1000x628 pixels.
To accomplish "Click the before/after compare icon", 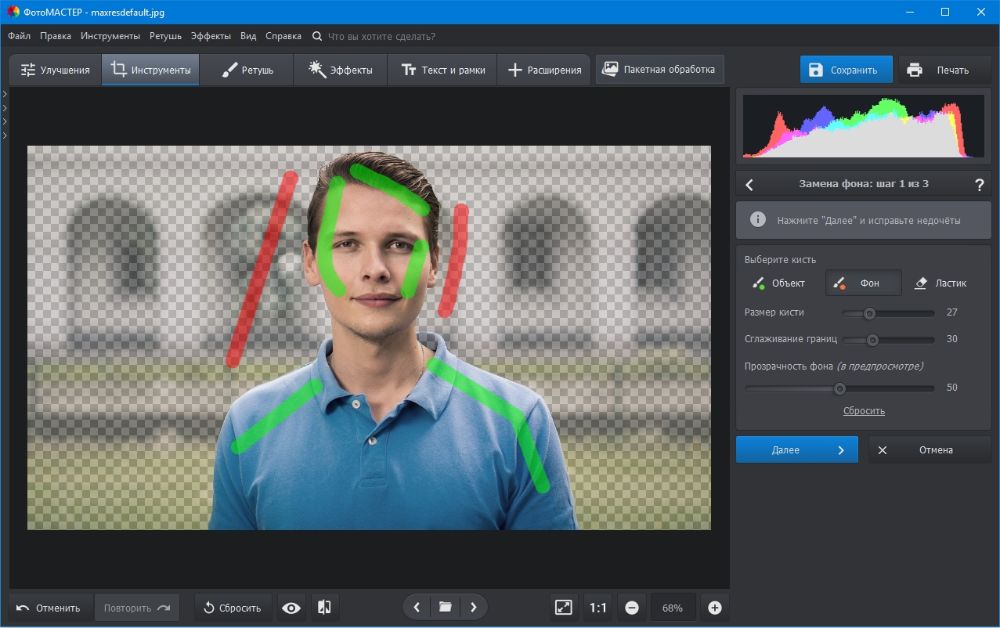I will coord(324,607).
